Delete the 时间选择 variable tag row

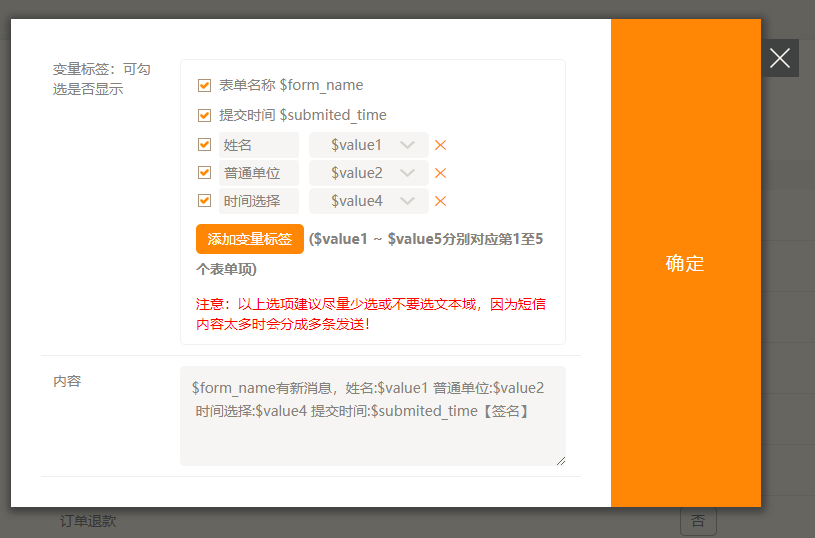(x=440, y=201)
